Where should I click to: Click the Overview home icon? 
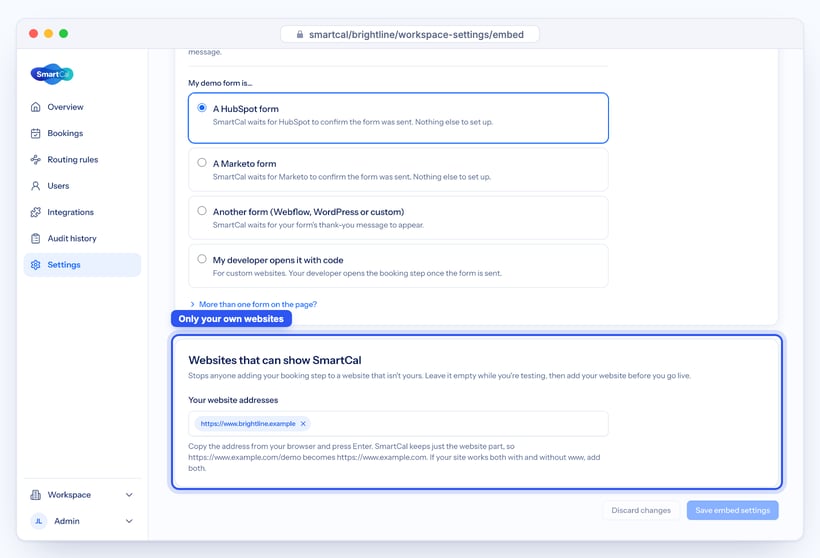pos(36,107)
